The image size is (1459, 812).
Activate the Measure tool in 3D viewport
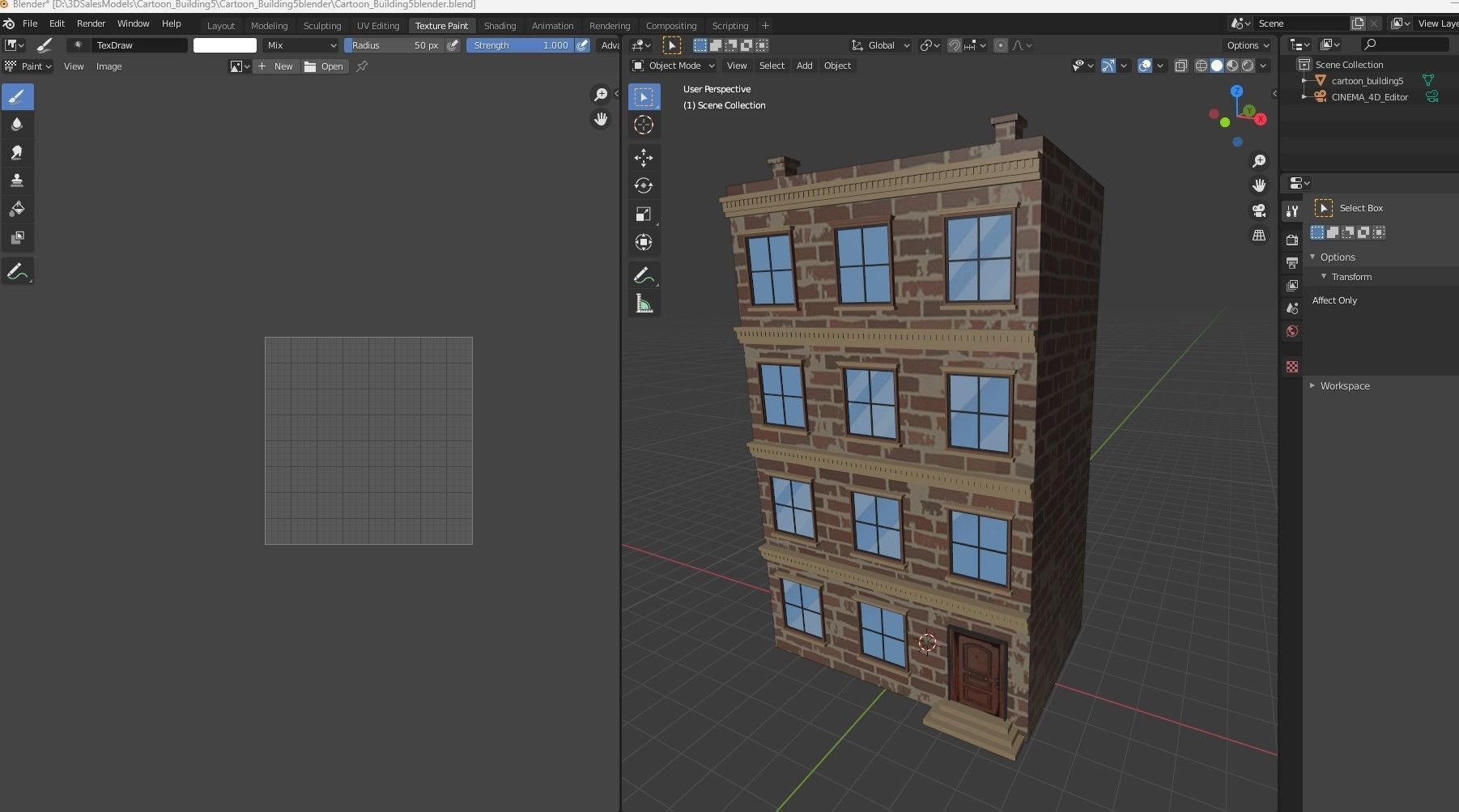point(644,304)
